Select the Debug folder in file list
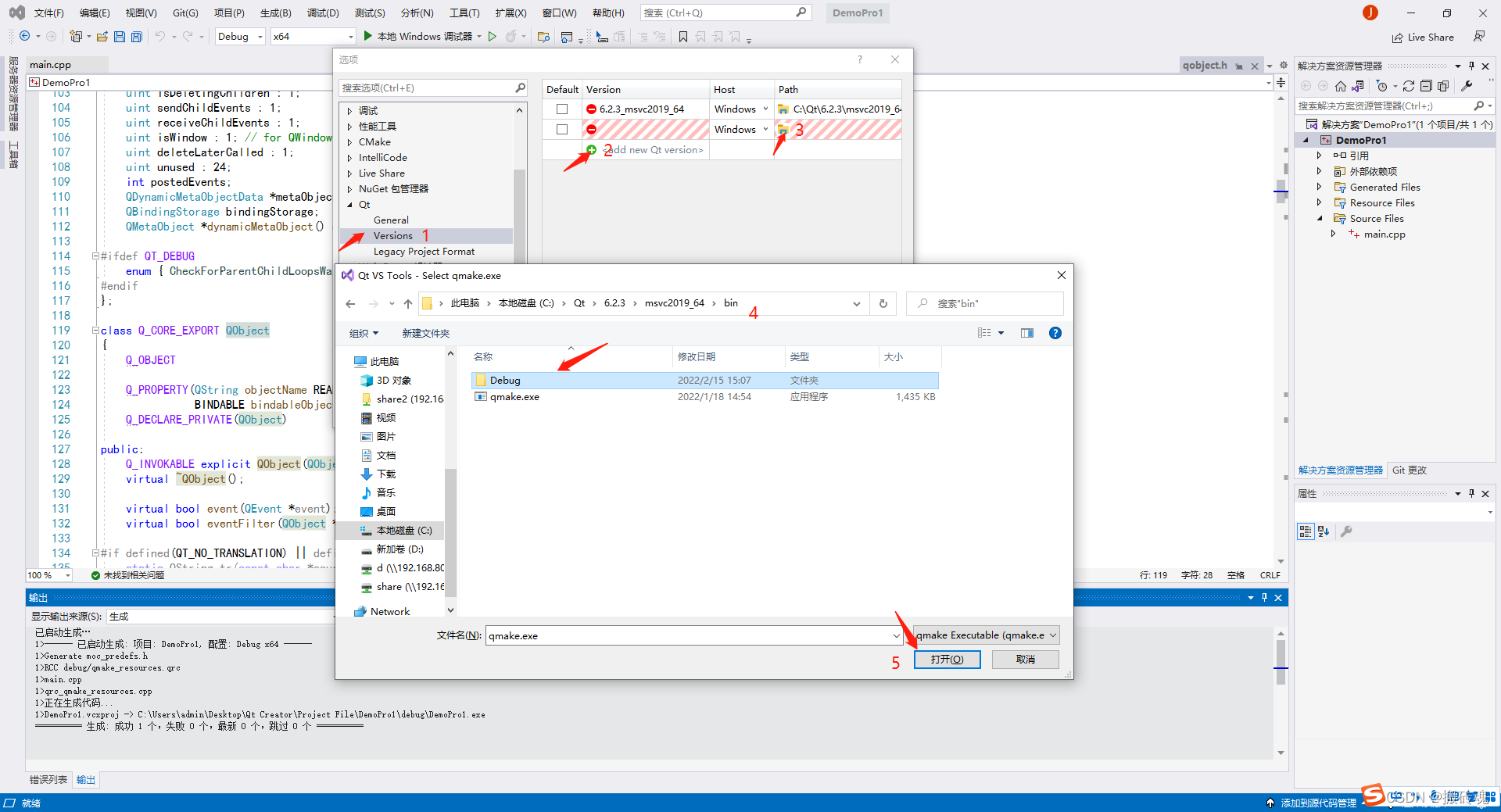Viewport: 1501px width, 812px height. 705,381
